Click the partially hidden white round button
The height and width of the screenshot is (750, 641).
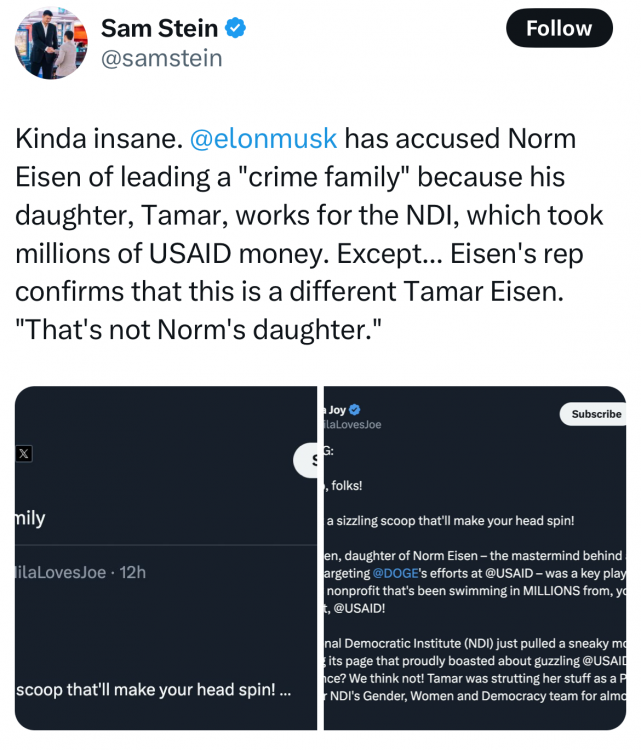(x=305, y=460)
